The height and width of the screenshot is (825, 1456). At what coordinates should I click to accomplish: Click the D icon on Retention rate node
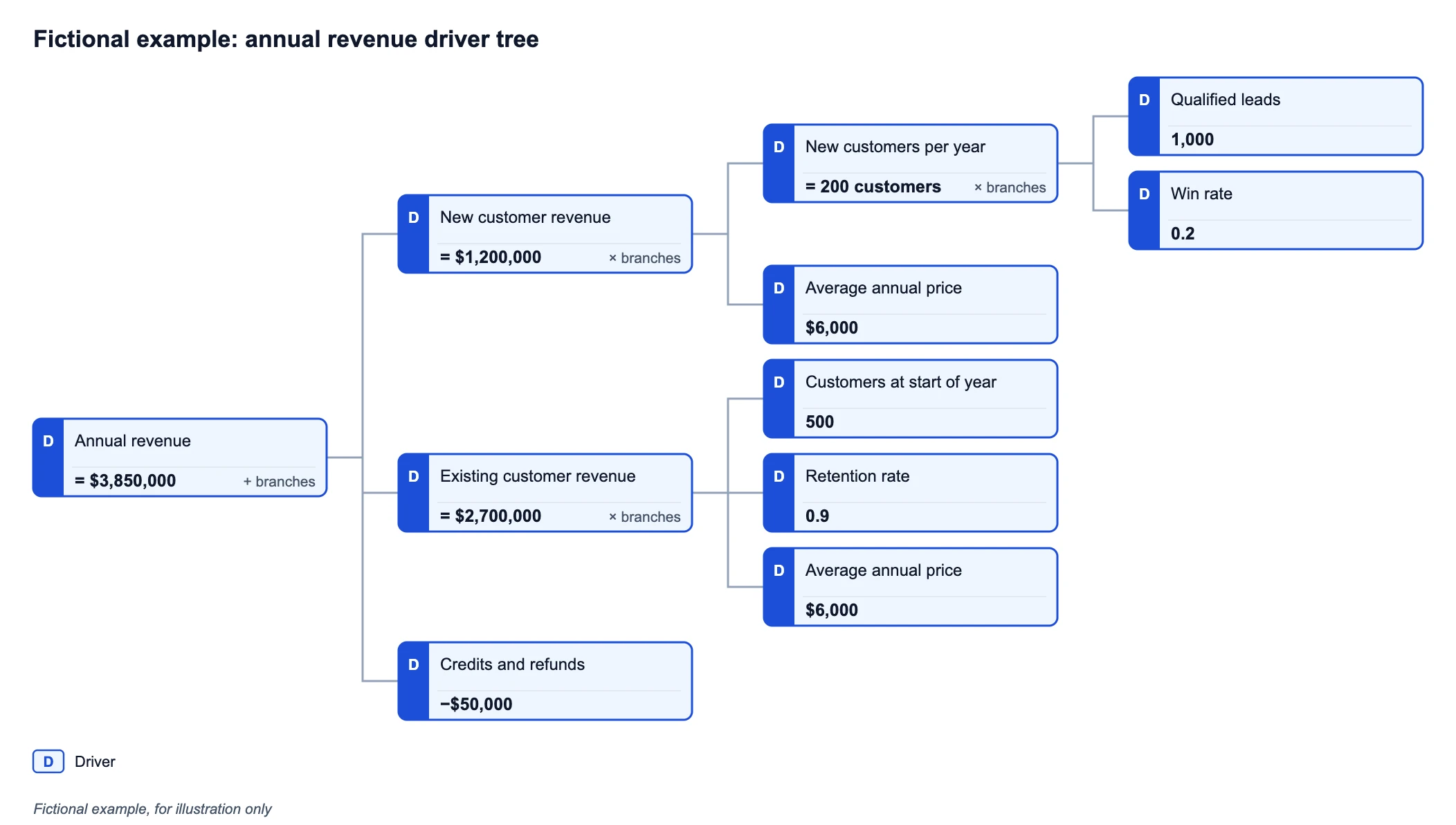coord(779,476)
